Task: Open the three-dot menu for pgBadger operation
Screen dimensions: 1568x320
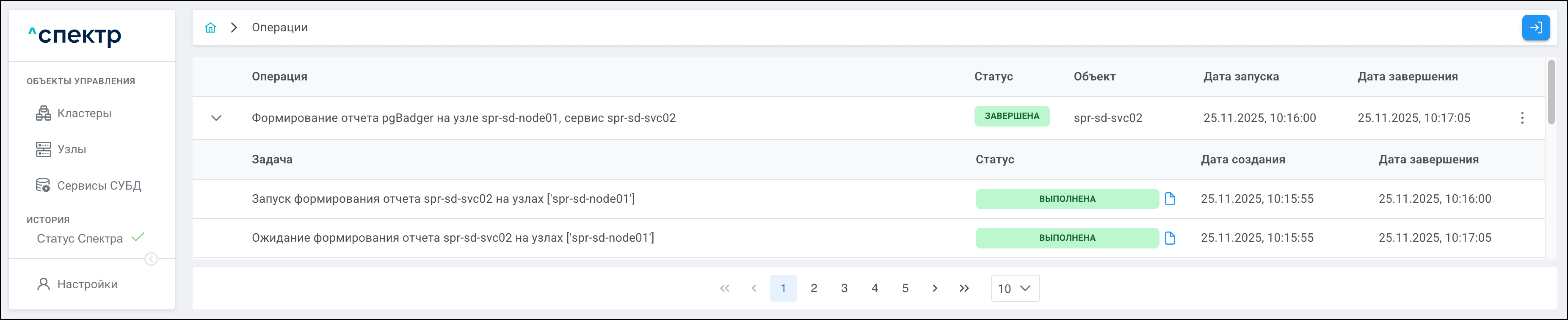Action: [x=1522, y=118]
